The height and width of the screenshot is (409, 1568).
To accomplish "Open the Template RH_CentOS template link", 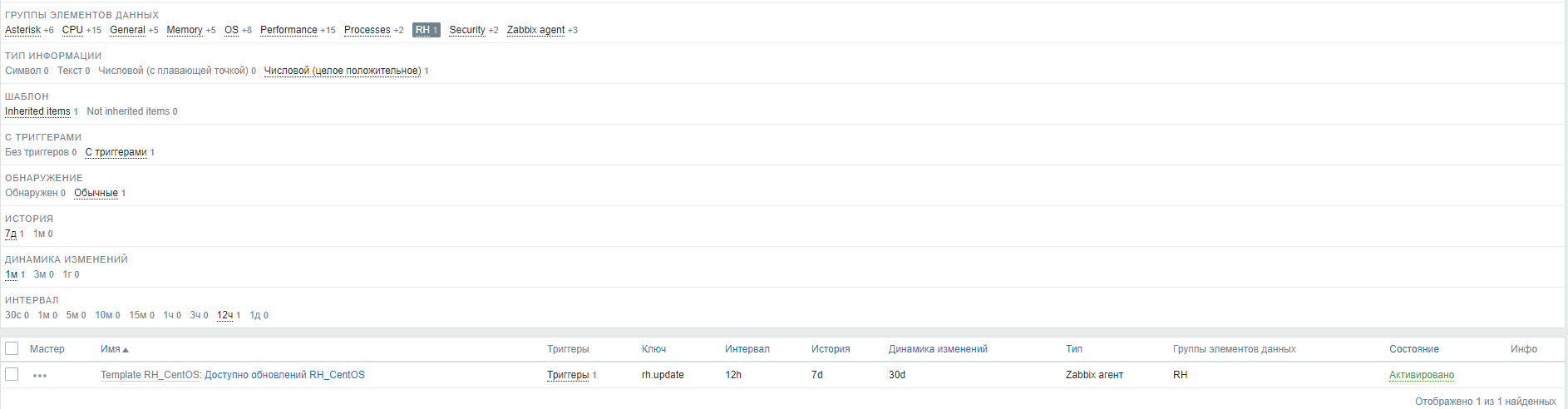I will [150, 375].
